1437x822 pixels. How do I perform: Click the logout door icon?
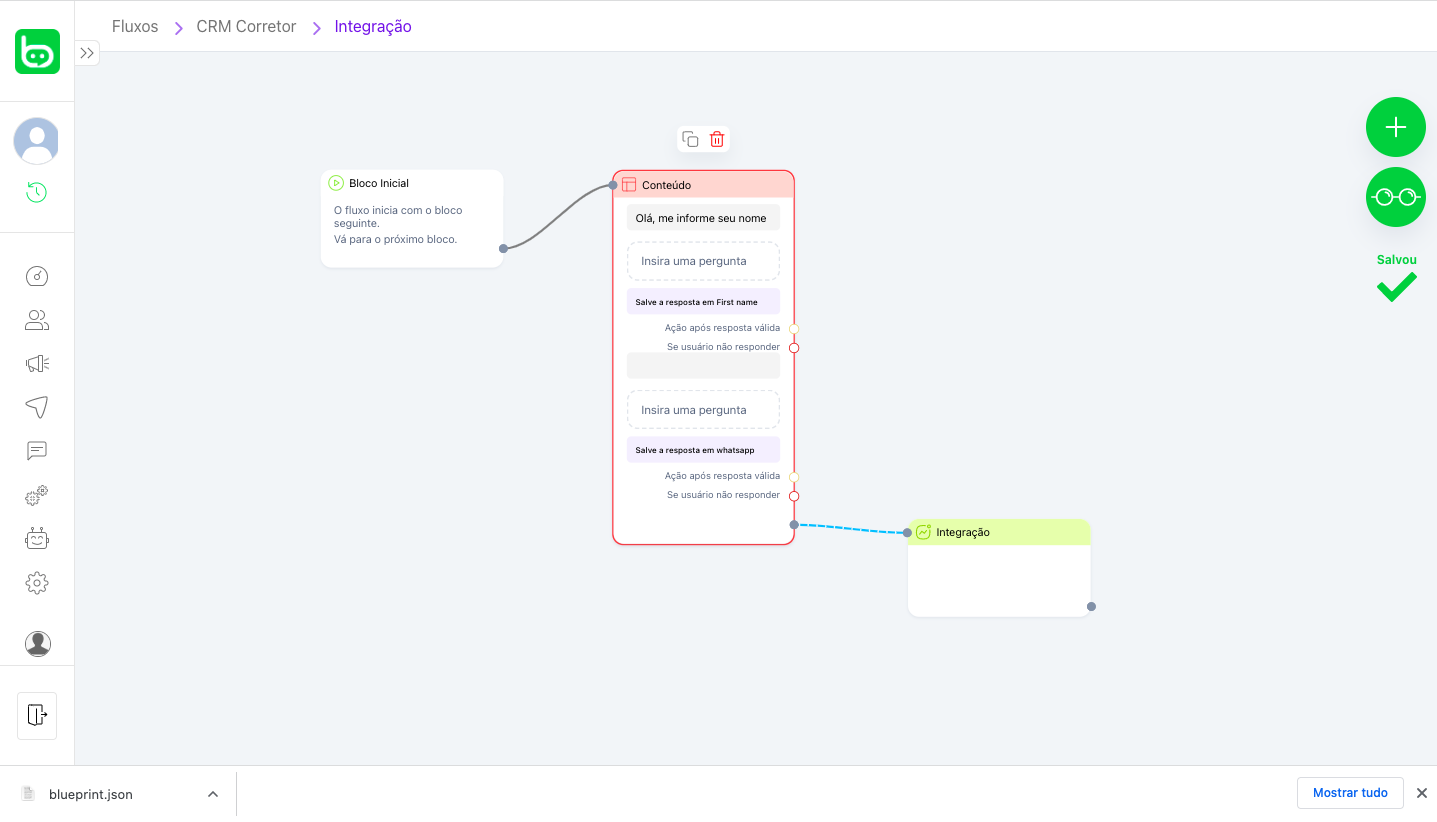(37, 715)
